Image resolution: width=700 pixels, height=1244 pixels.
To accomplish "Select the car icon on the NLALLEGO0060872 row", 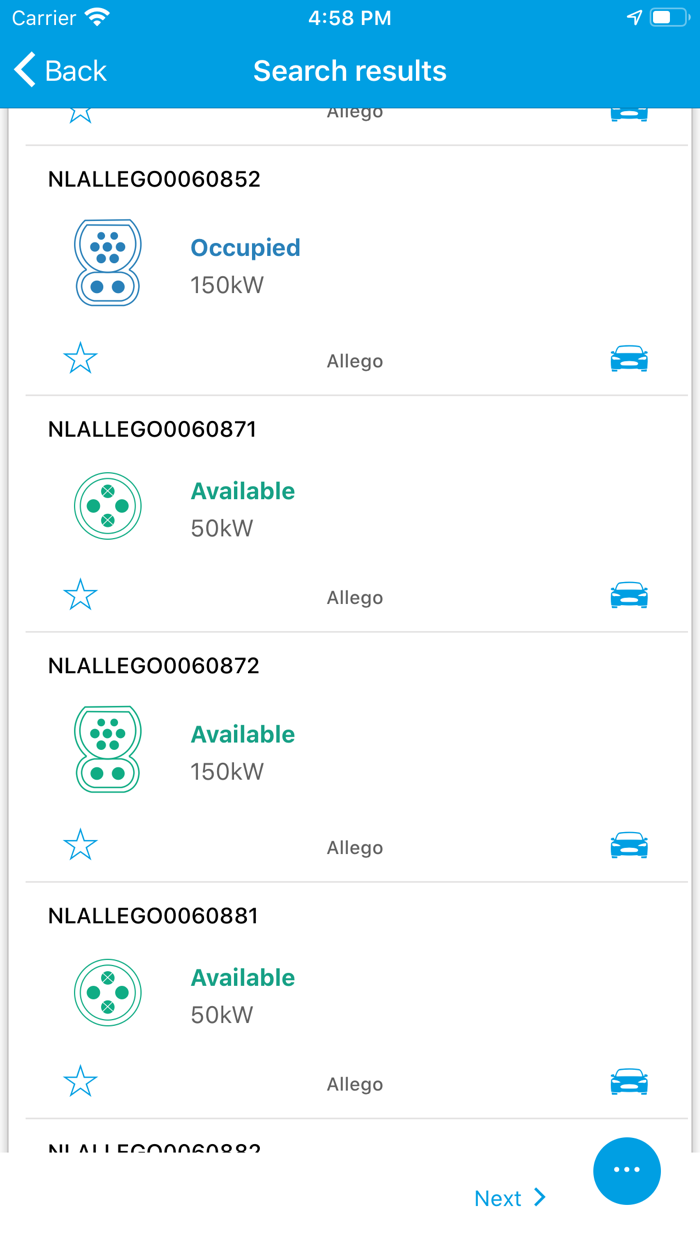I will click(x=628, y=844).
